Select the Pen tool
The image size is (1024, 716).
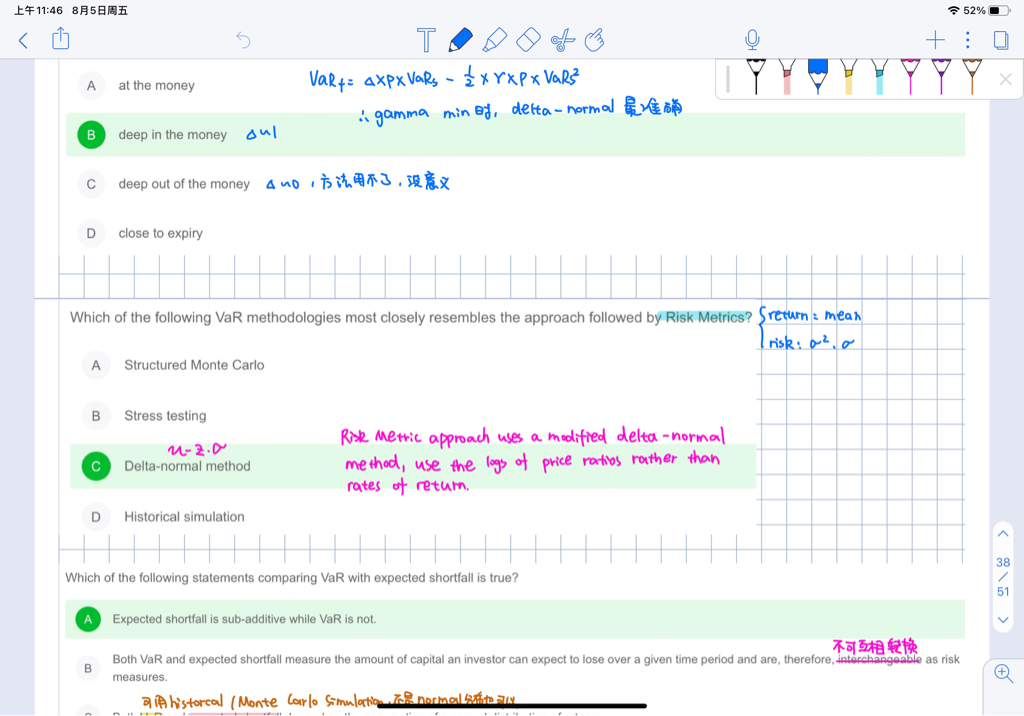(x=460, y=40)
